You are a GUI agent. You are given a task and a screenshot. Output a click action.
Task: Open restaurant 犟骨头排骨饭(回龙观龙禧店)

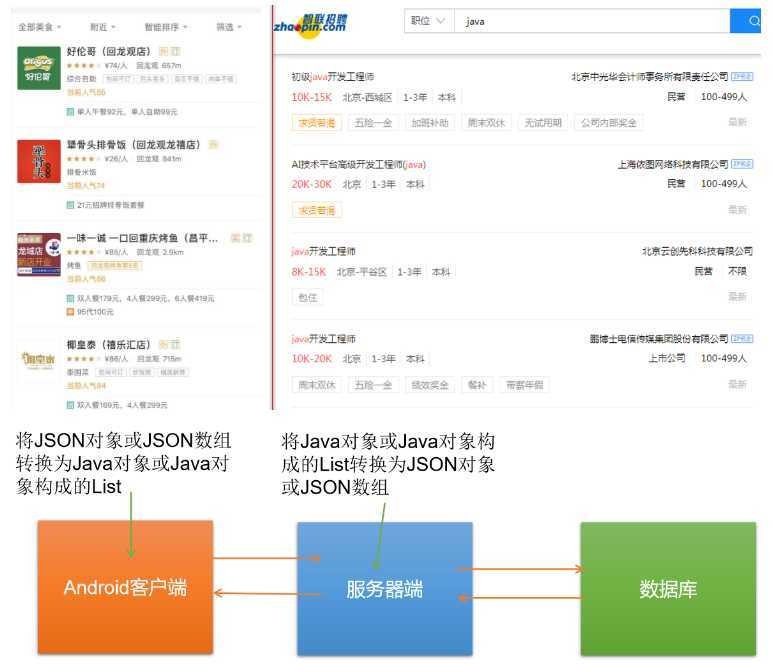[133, 144]
